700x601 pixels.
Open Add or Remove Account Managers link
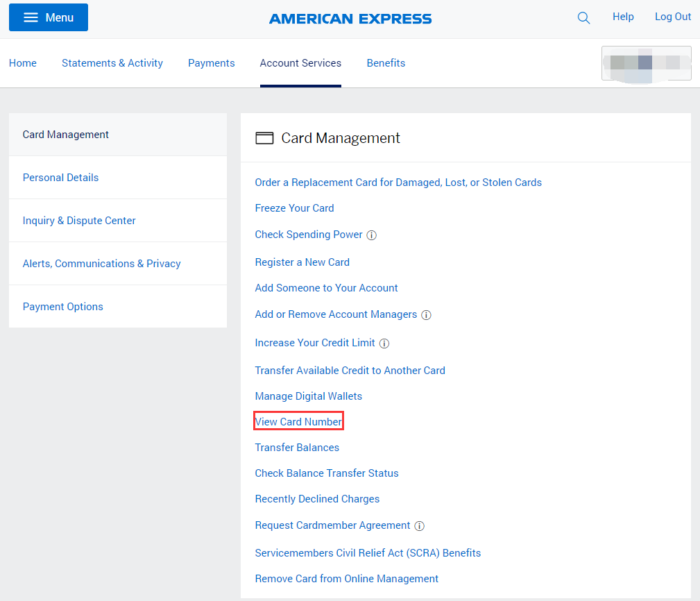336,314
